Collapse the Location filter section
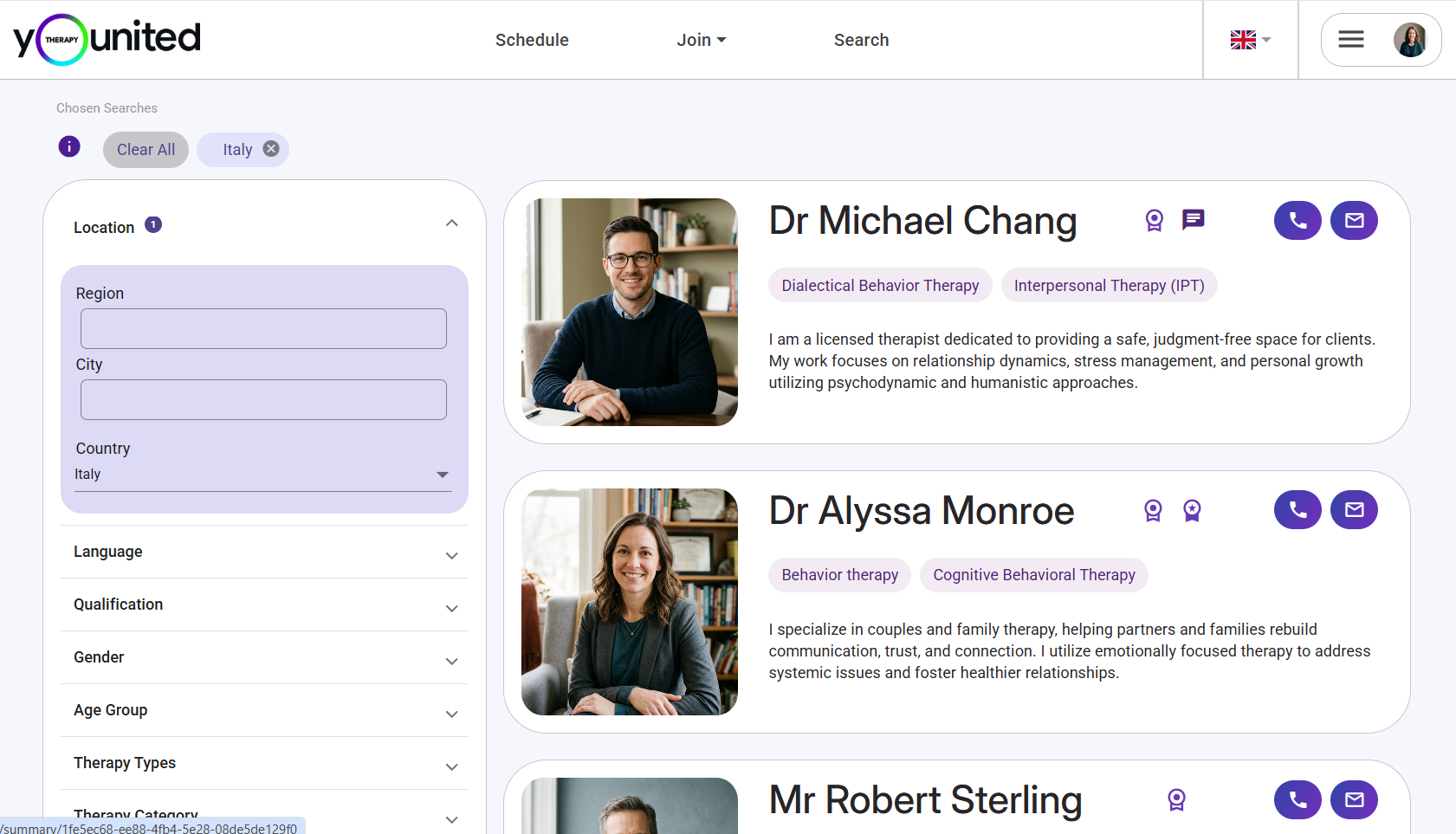 [x=451, y=223]
